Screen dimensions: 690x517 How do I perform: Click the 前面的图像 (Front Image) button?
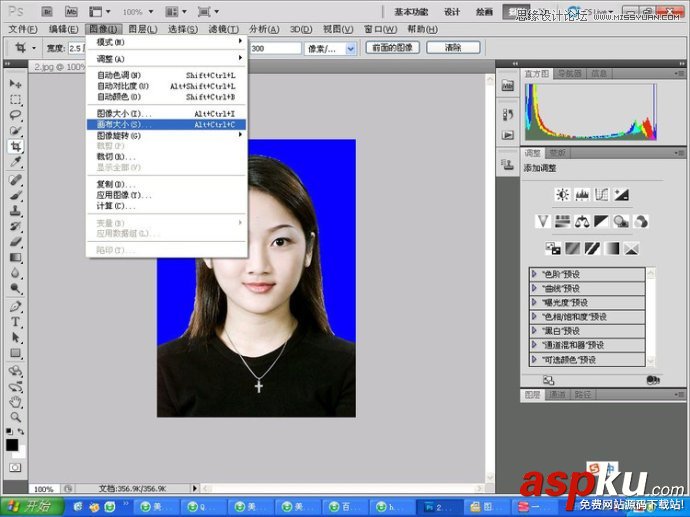click(392, 48)
